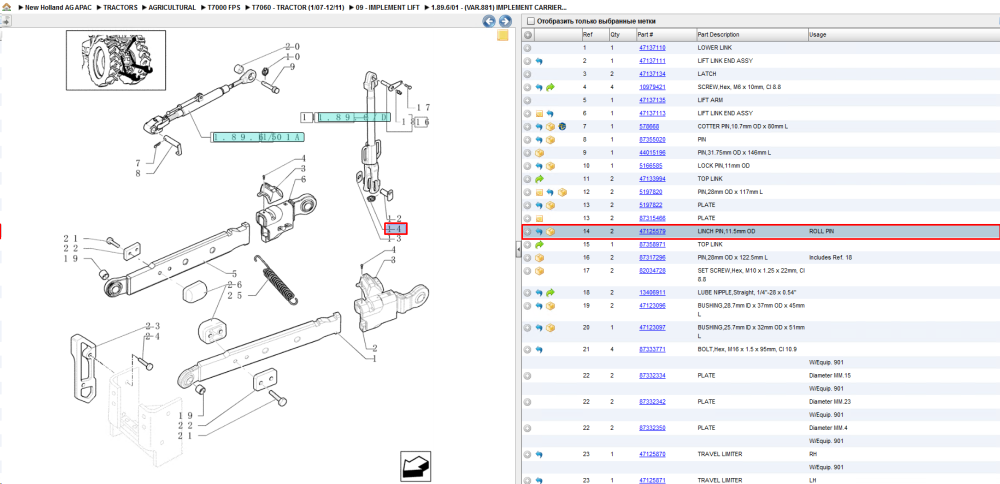
Task: Tick the show only selected labels checkbox
Action: tap(530, 20)
